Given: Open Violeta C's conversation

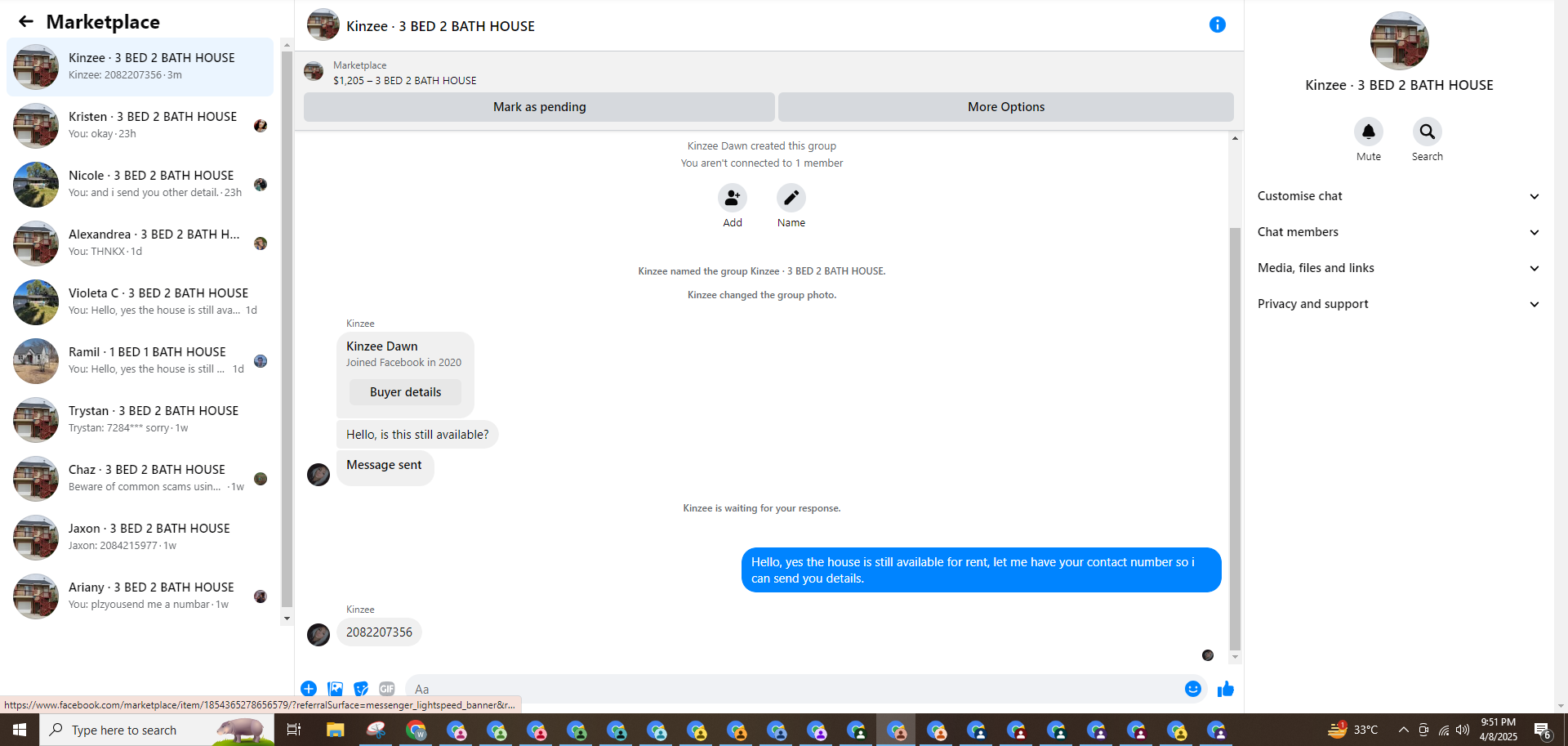Looking at the screenshot, I should [140, 302].
